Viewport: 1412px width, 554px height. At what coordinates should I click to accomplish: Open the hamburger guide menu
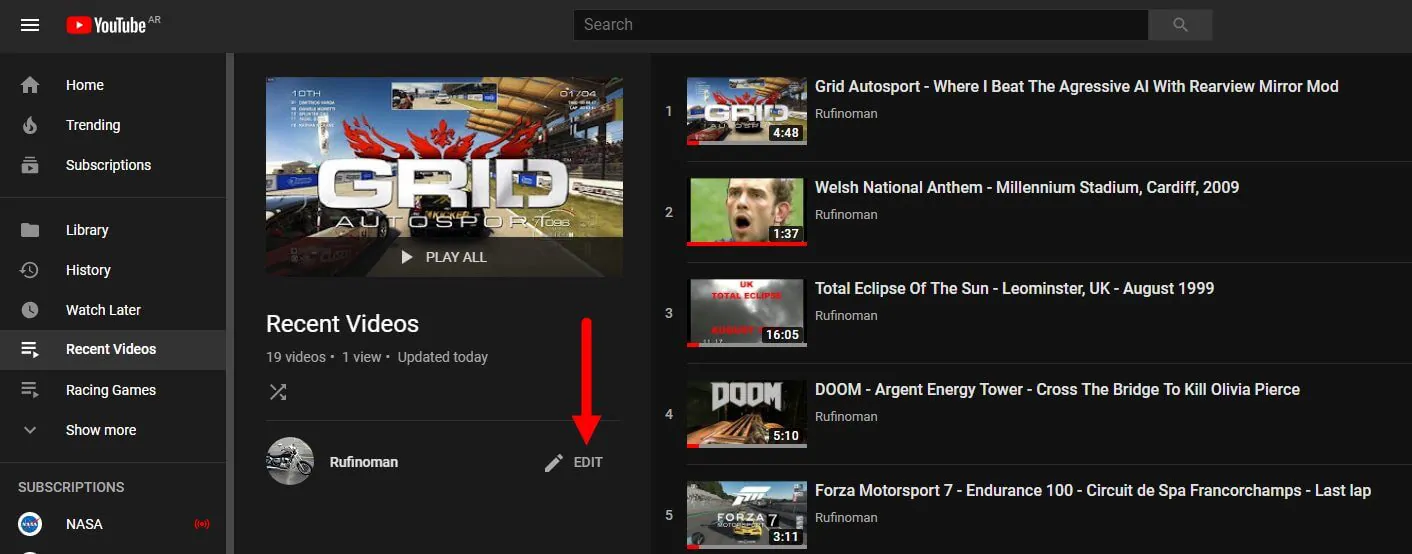point(30,25)
